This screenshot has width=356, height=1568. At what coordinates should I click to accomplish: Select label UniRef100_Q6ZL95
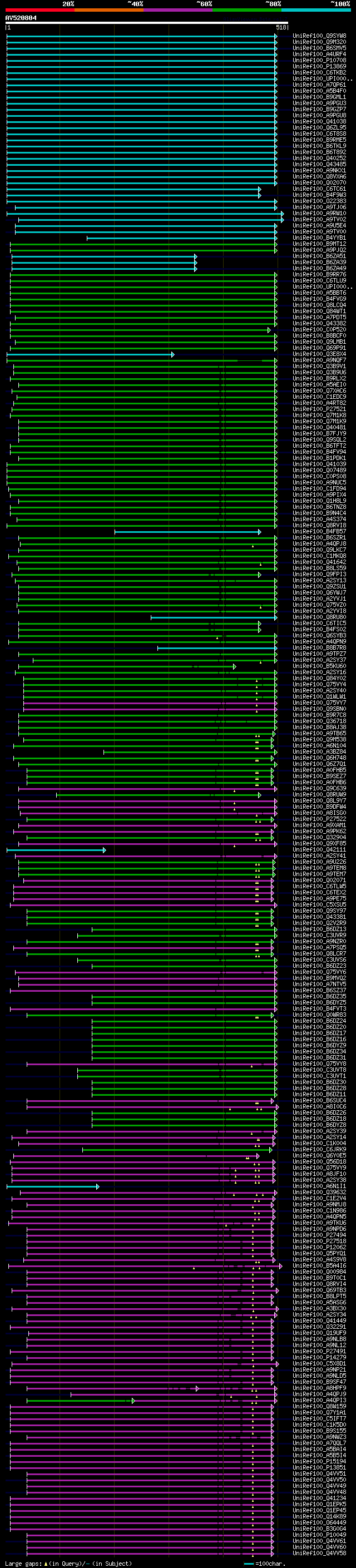coord(319,127)
